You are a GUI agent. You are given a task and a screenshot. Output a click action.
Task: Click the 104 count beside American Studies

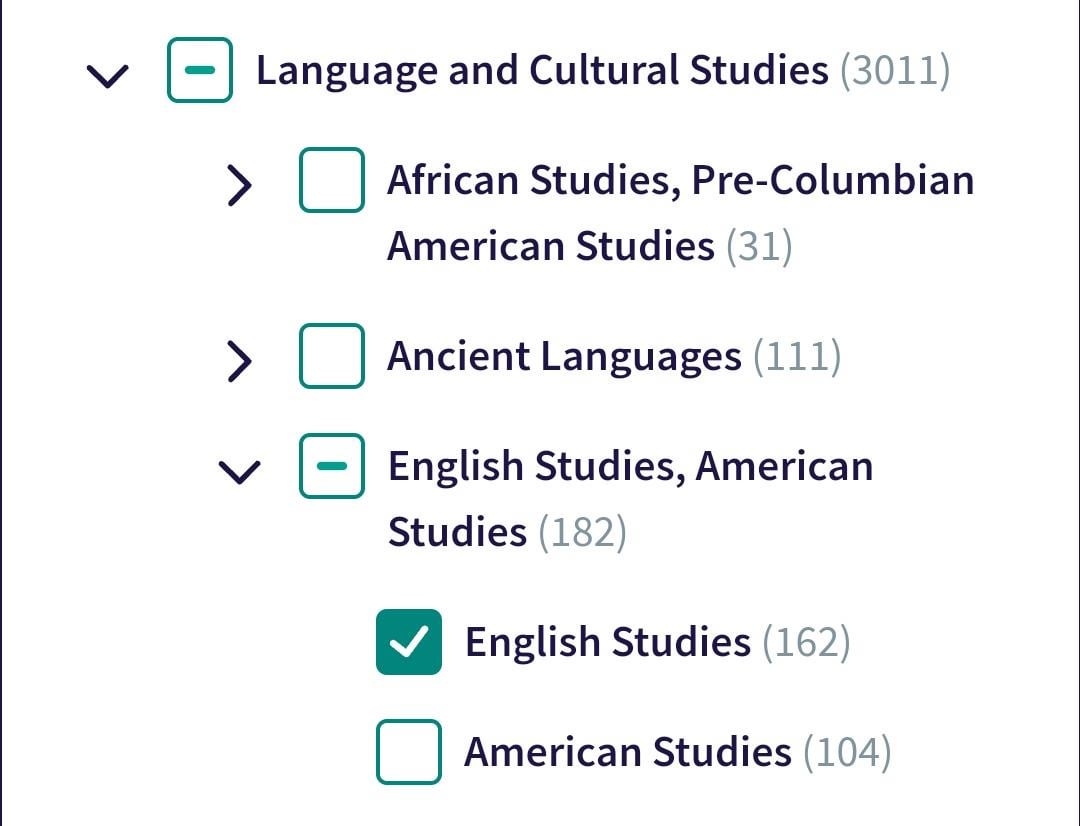point(847,752)
